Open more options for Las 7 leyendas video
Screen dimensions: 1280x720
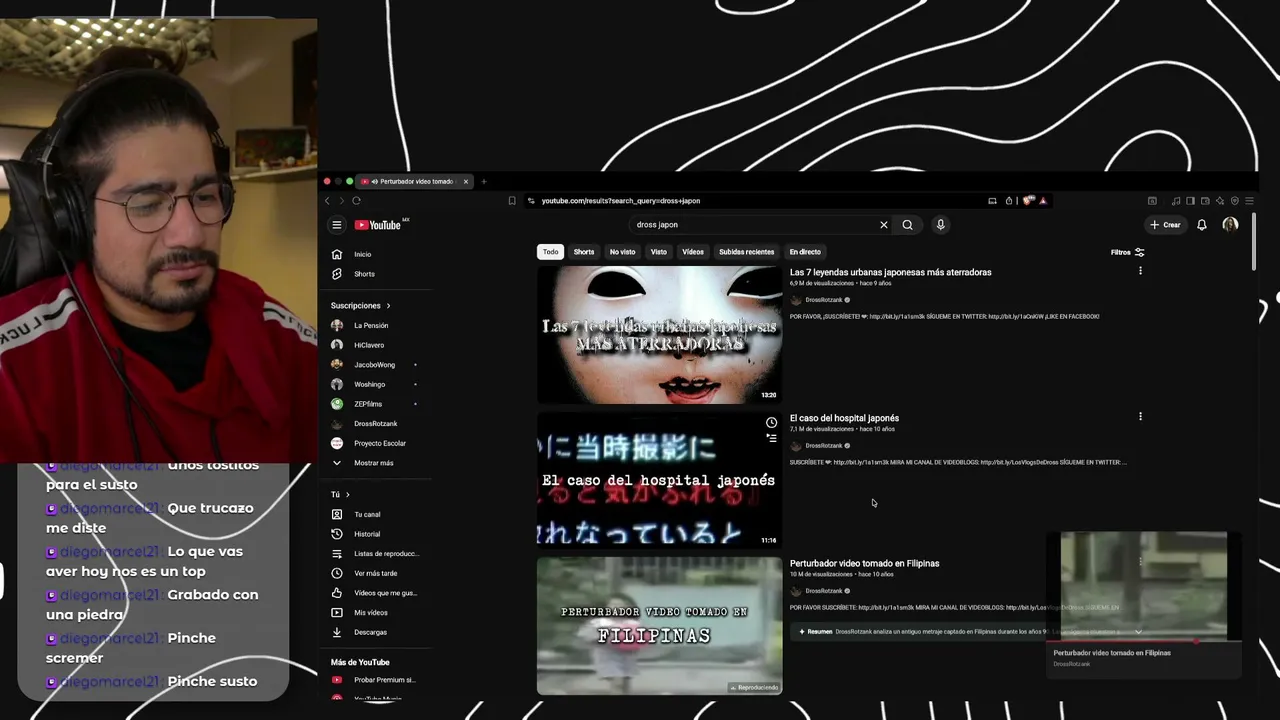point(1140,271)
